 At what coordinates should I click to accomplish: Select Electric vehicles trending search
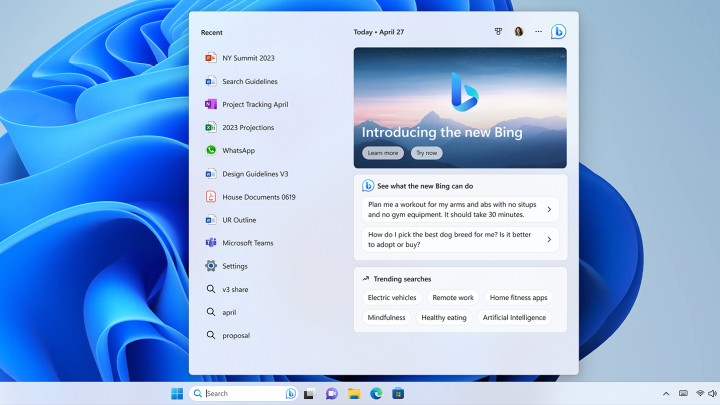392,297
